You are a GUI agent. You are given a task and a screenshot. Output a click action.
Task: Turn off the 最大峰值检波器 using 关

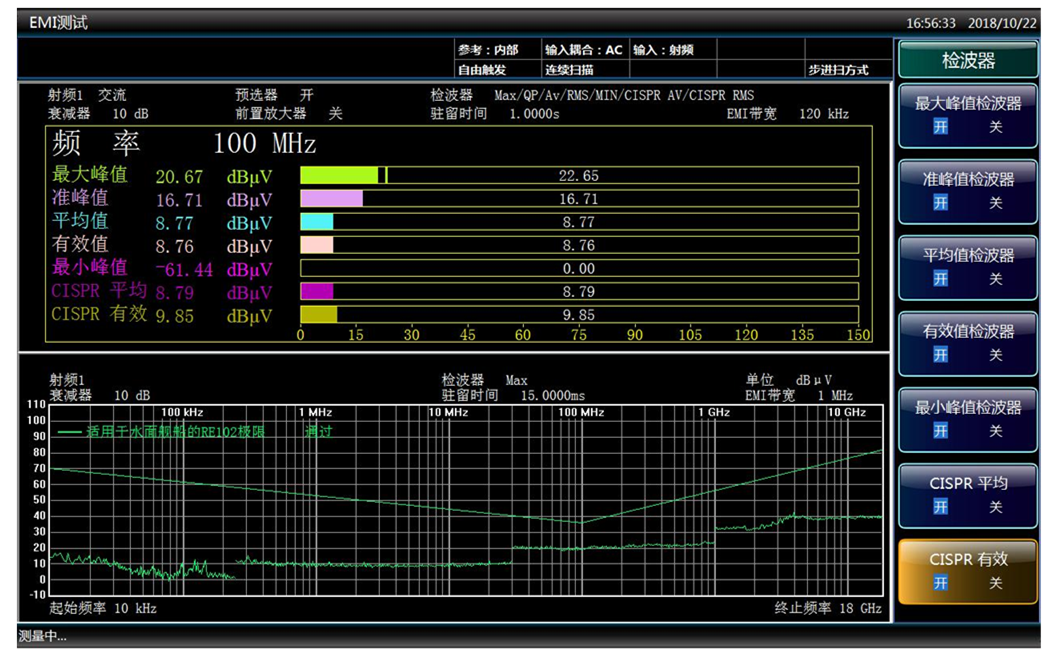(995, 127)
